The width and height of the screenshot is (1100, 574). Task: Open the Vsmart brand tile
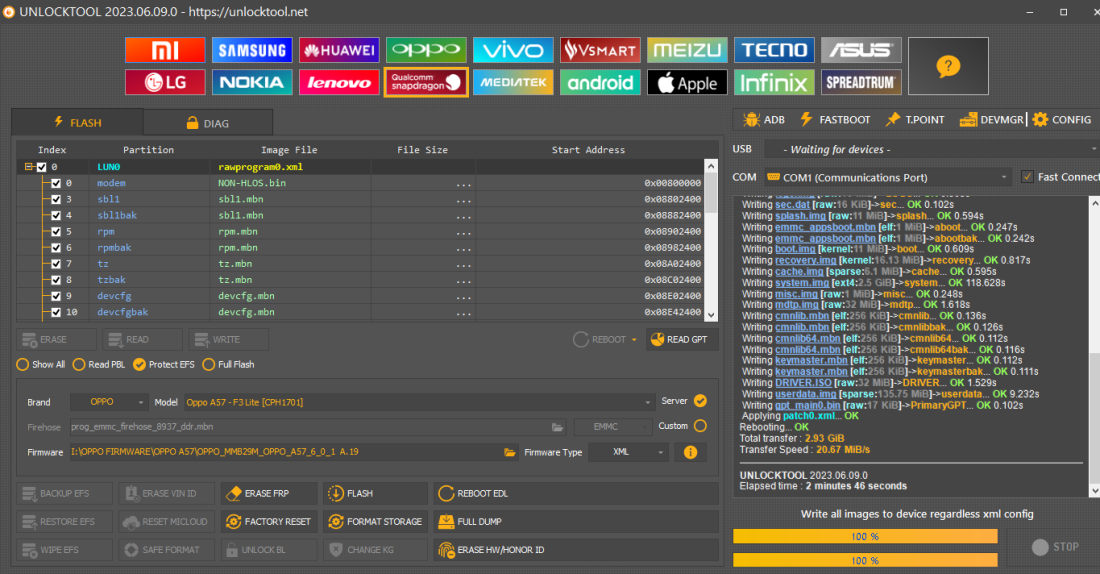point(600,50)
